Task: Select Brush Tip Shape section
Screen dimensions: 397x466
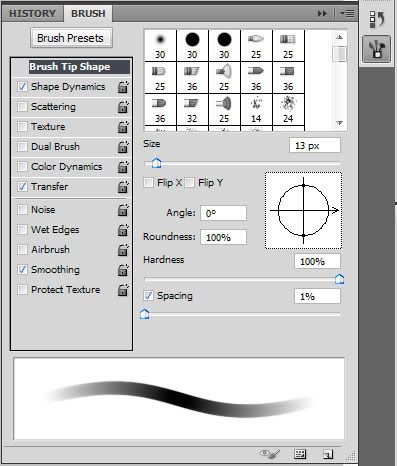Action: pos(71,67)
